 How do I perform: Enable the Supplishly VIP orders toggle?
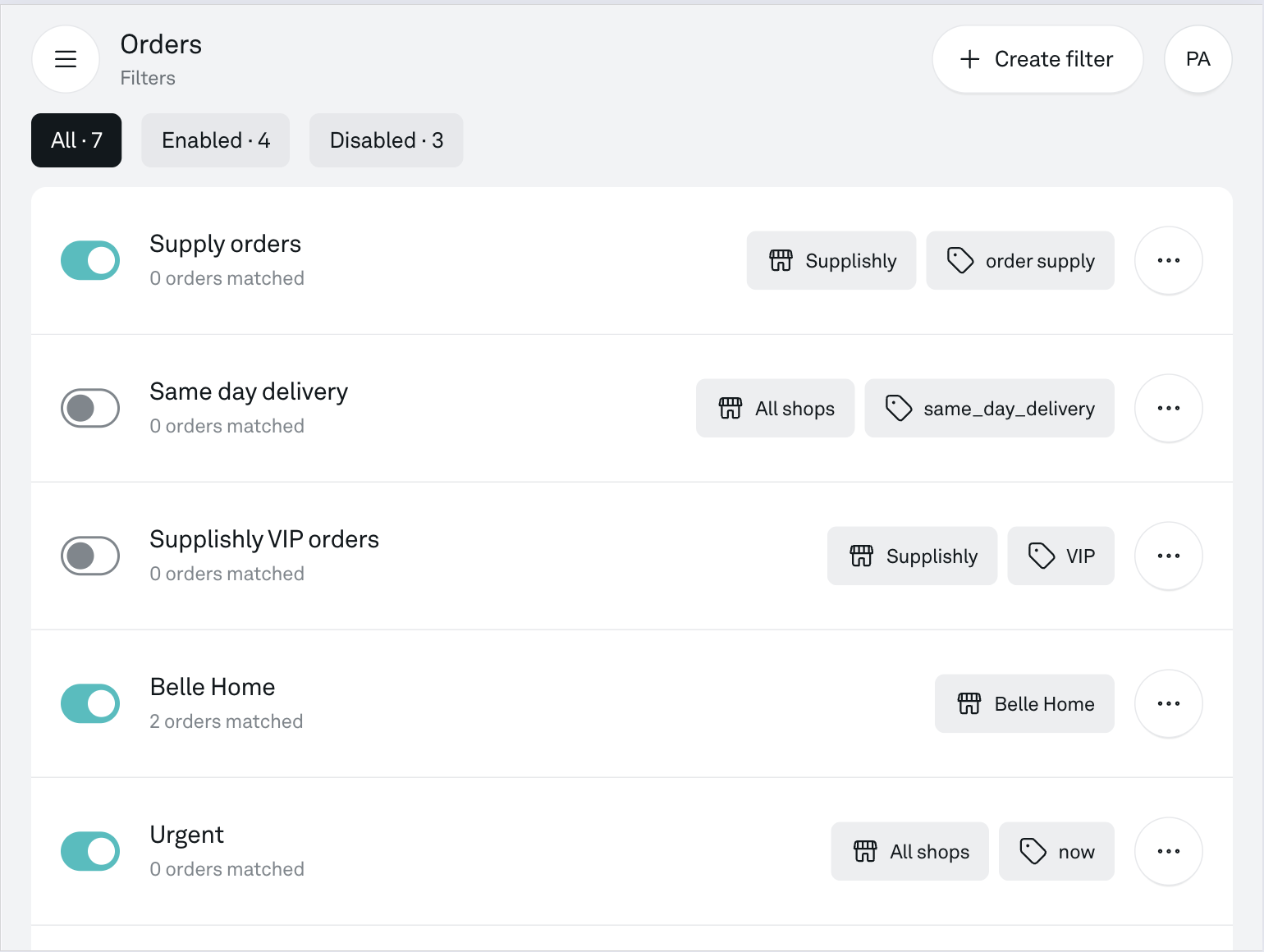click(90, 556)
